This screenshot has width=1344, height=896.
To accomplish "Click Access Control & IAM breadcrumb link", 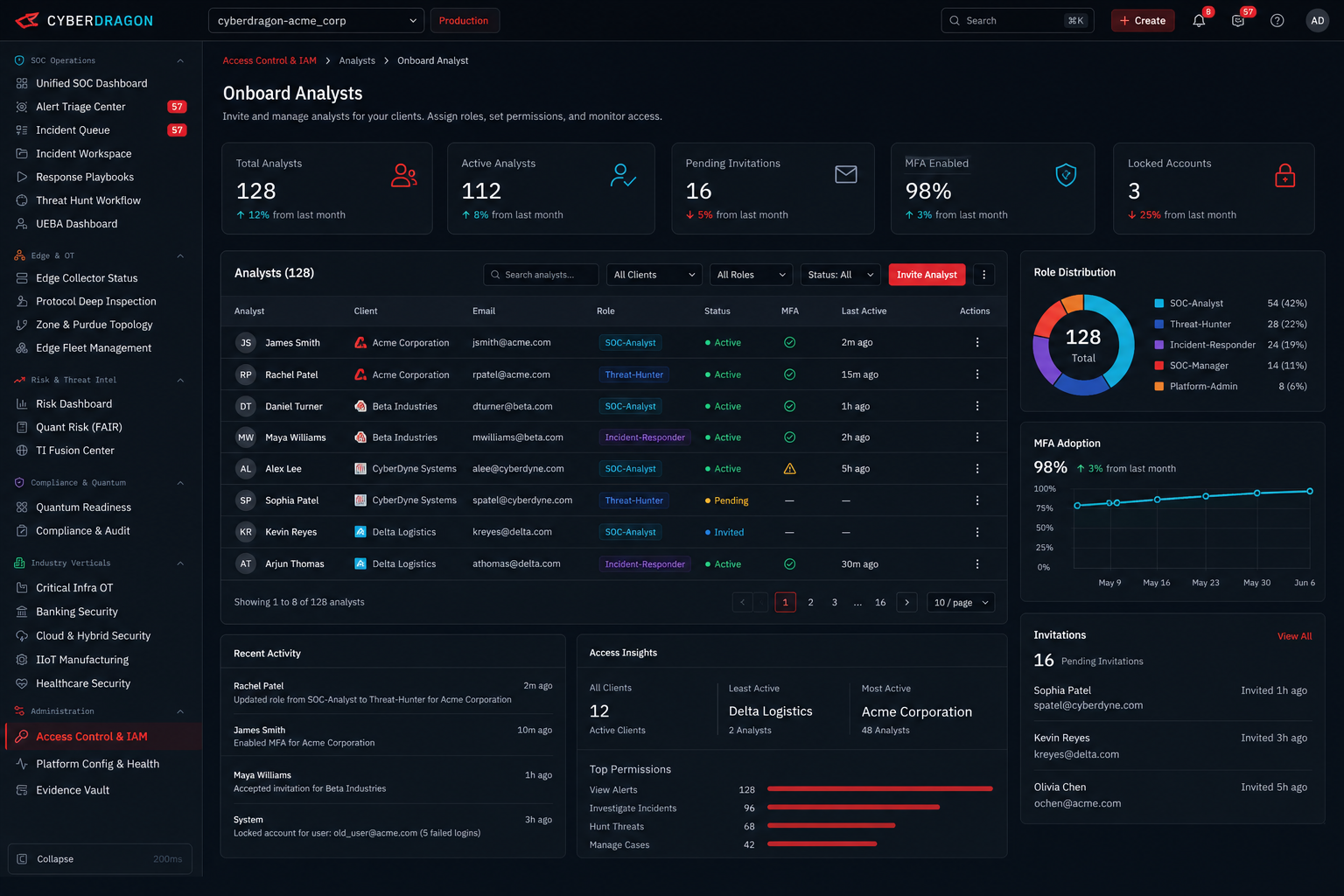I will [x=269, y=60].
